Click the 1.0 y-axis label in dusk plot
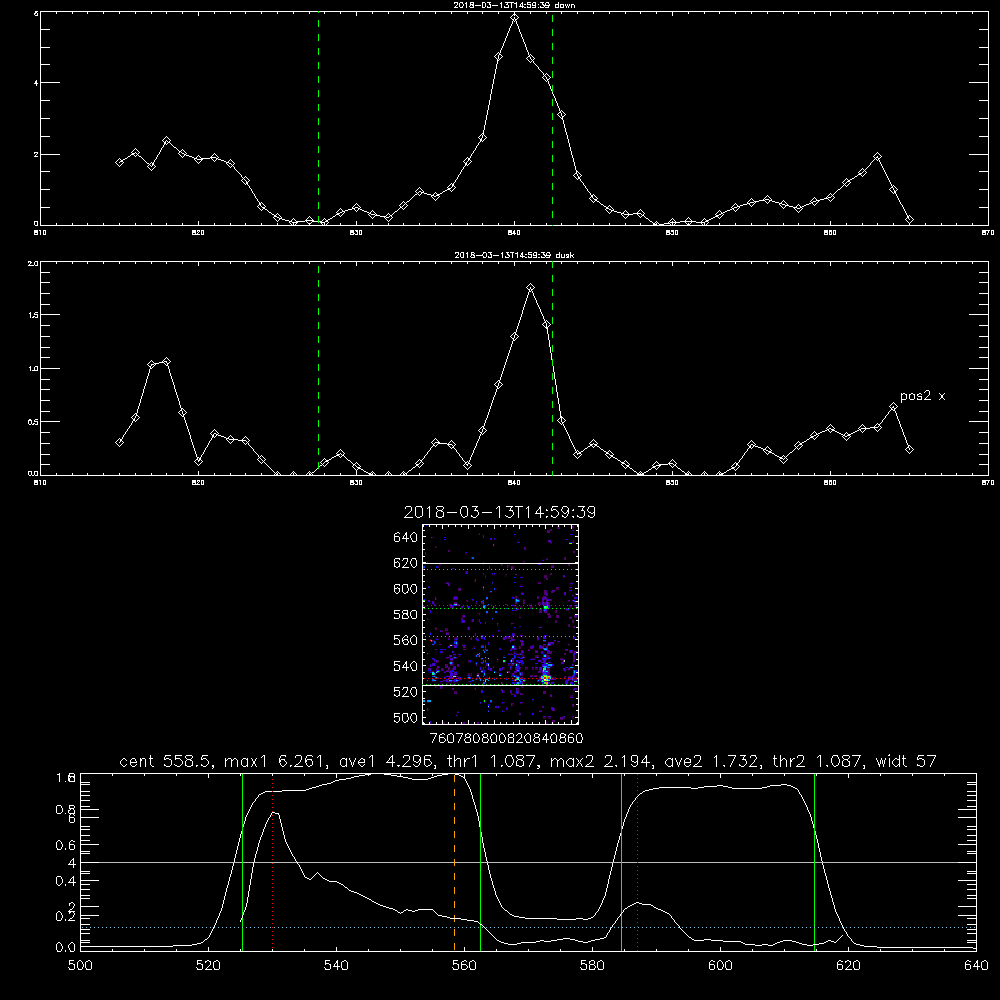Image resolution: width=1000 pixels, height=1000 pixels. [33, 369]
